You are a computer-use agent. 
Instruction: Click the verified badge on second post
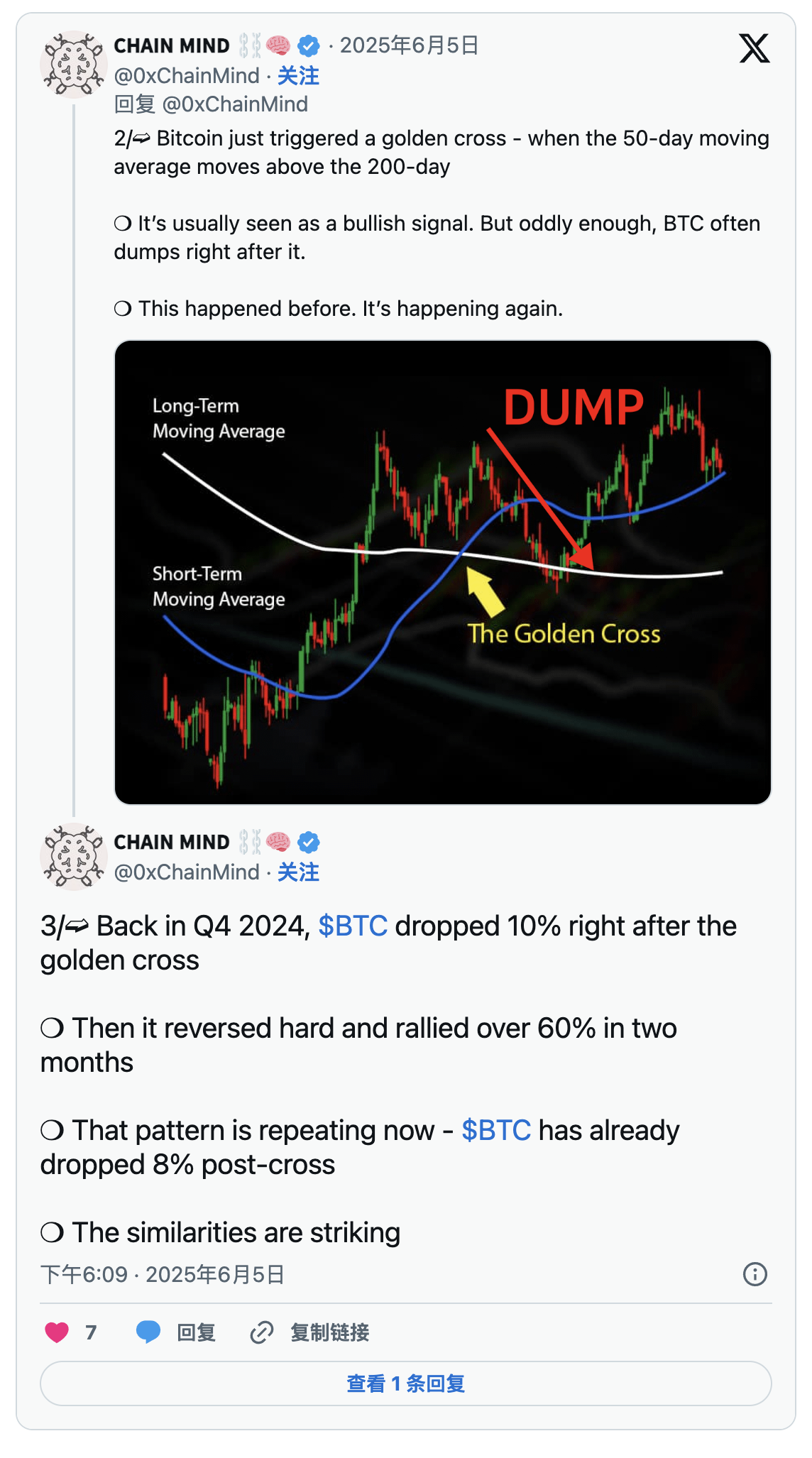pos(309,843)
